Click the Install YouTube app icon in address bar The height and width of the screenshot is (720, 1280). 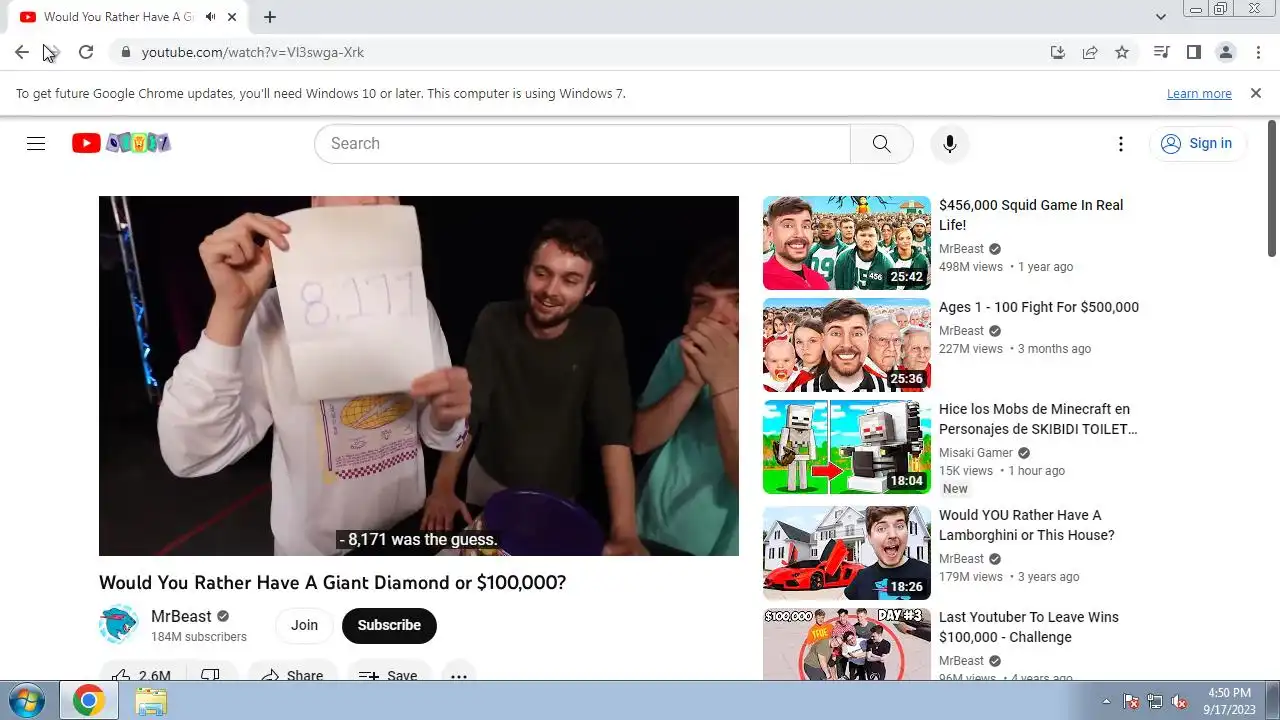point(1058,52)
